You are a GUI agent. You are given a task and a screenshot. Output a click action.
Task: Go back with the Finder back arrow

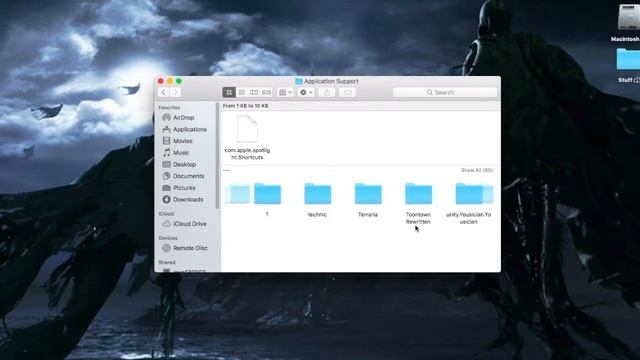163,92
